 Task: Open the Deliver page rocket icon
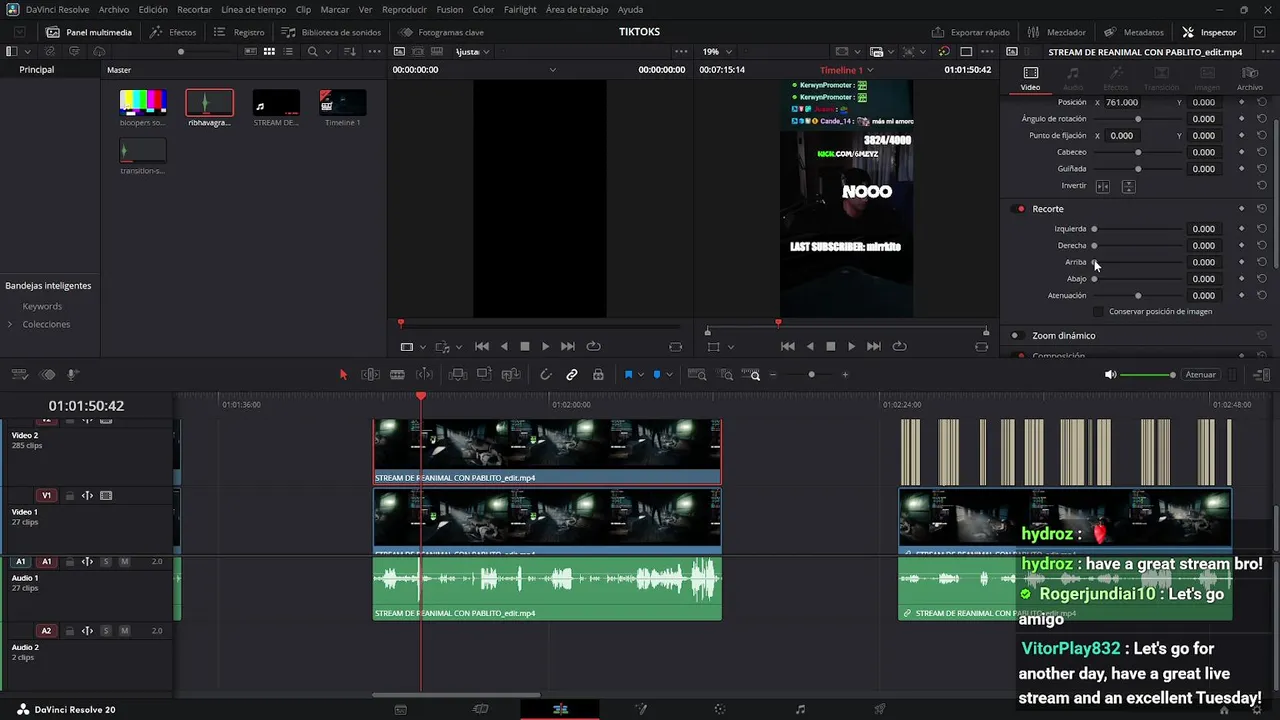pyautogui.click(x=880, y=709)
